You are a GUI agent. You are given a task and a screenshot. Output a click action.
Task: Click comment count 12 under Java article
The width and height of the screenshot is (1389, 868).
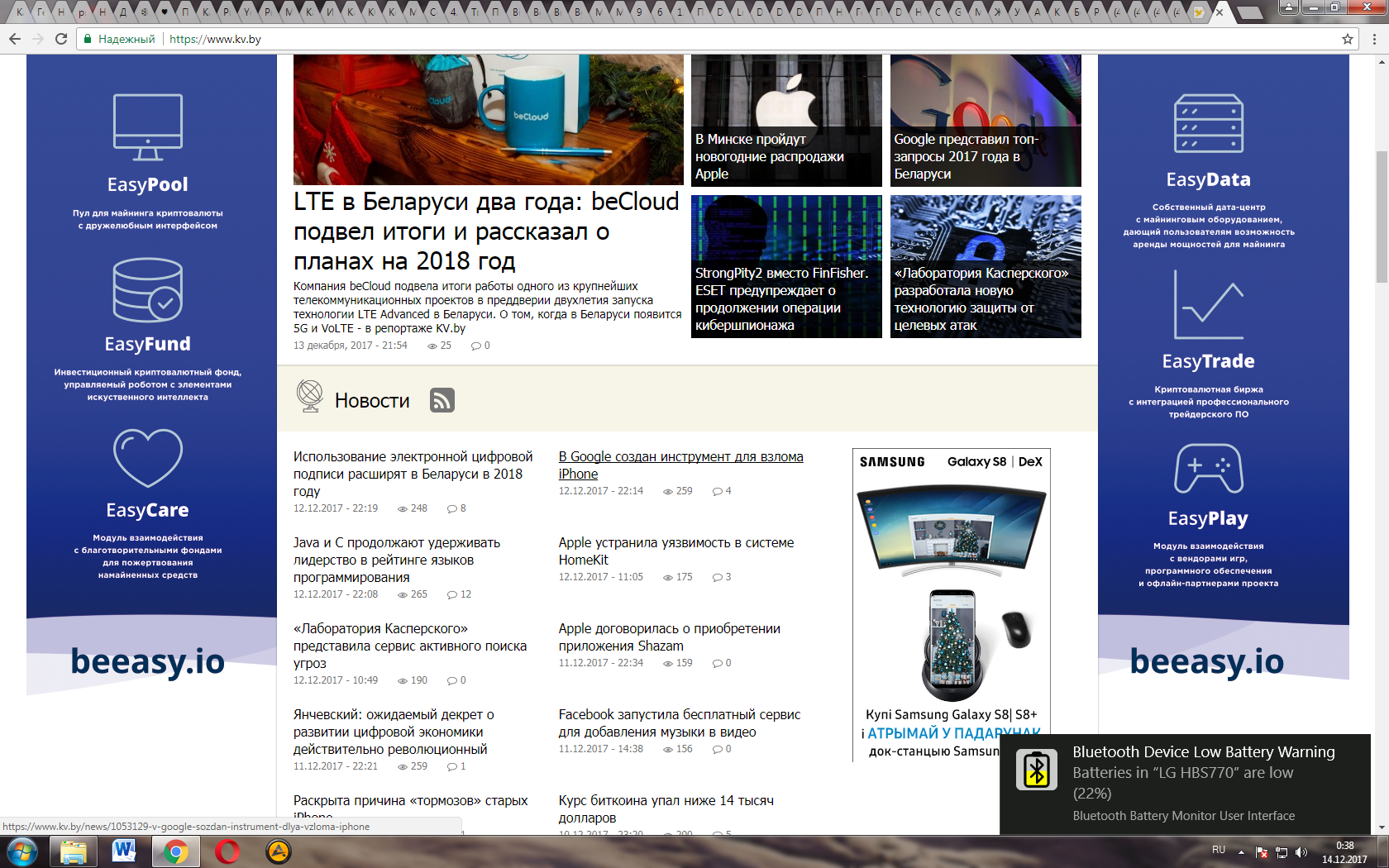460,594
